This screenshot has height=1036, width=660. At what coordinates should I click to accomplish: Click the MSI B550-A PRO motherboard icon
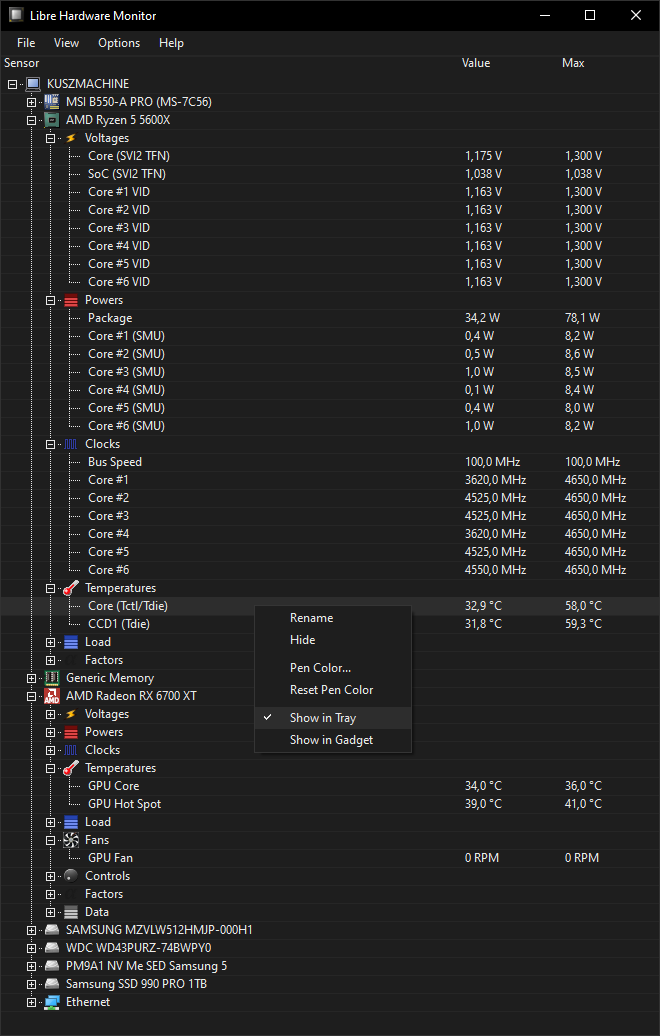pos(51,102)
